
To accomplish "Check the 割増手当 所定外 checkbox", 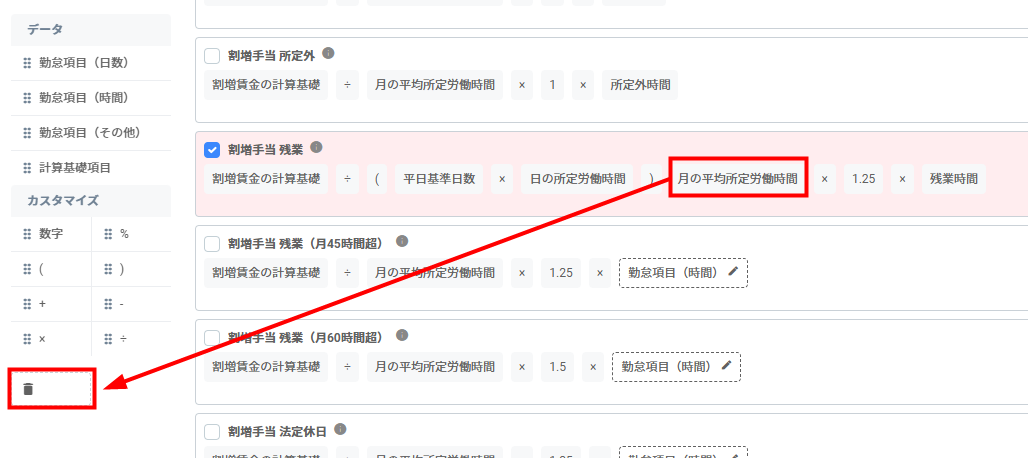I will (212, 56).
